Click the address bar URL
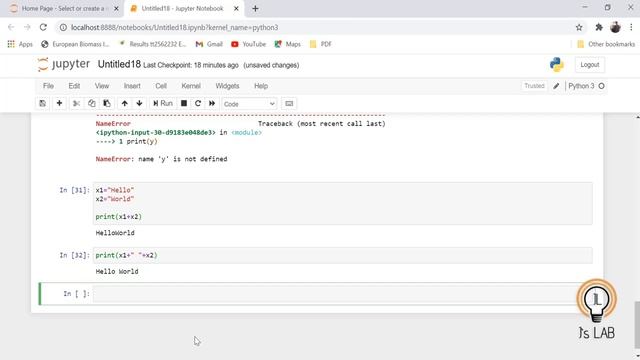 pos(175,27)
